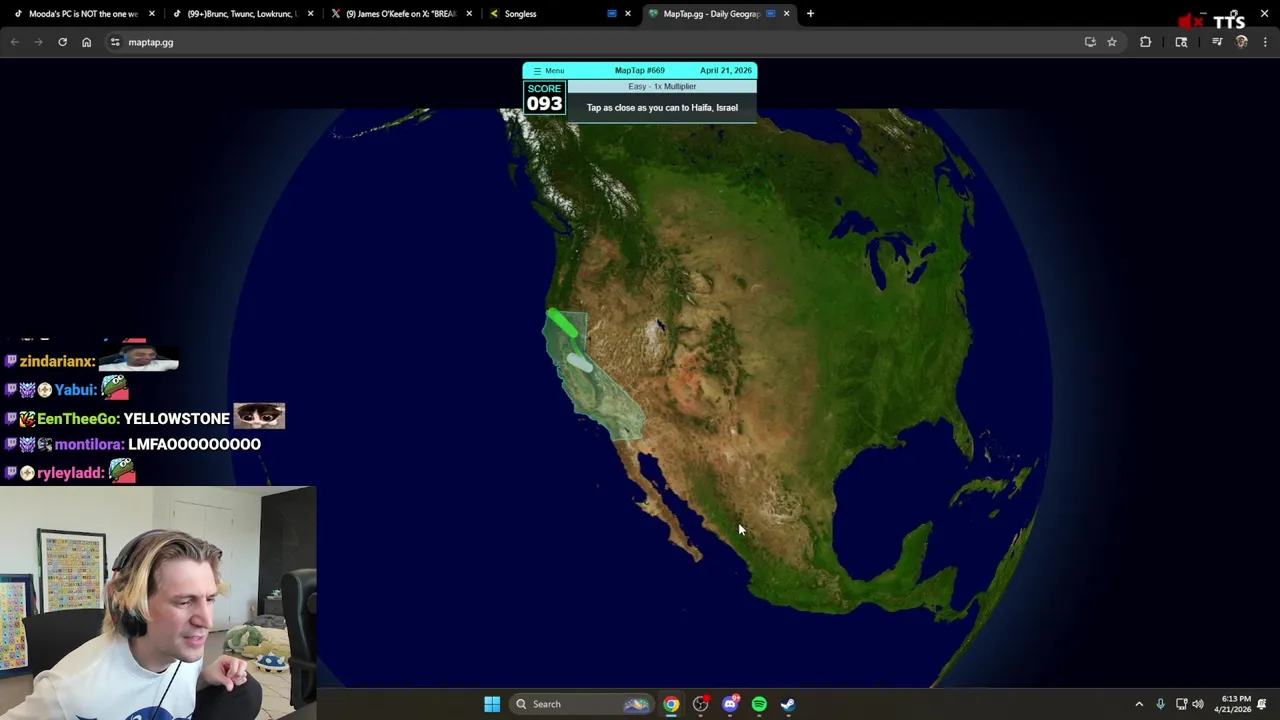Open the network tray icon
This screenshot has height=720, width=1280.
pos(1181,704)
